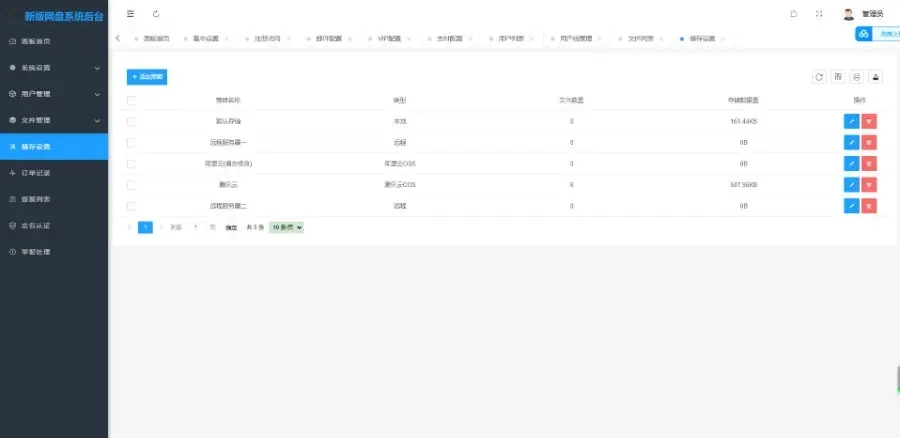Screen dimensions: 900x438
Task: Switch to the 用户组管理 tab
Action: pos(576,38)
